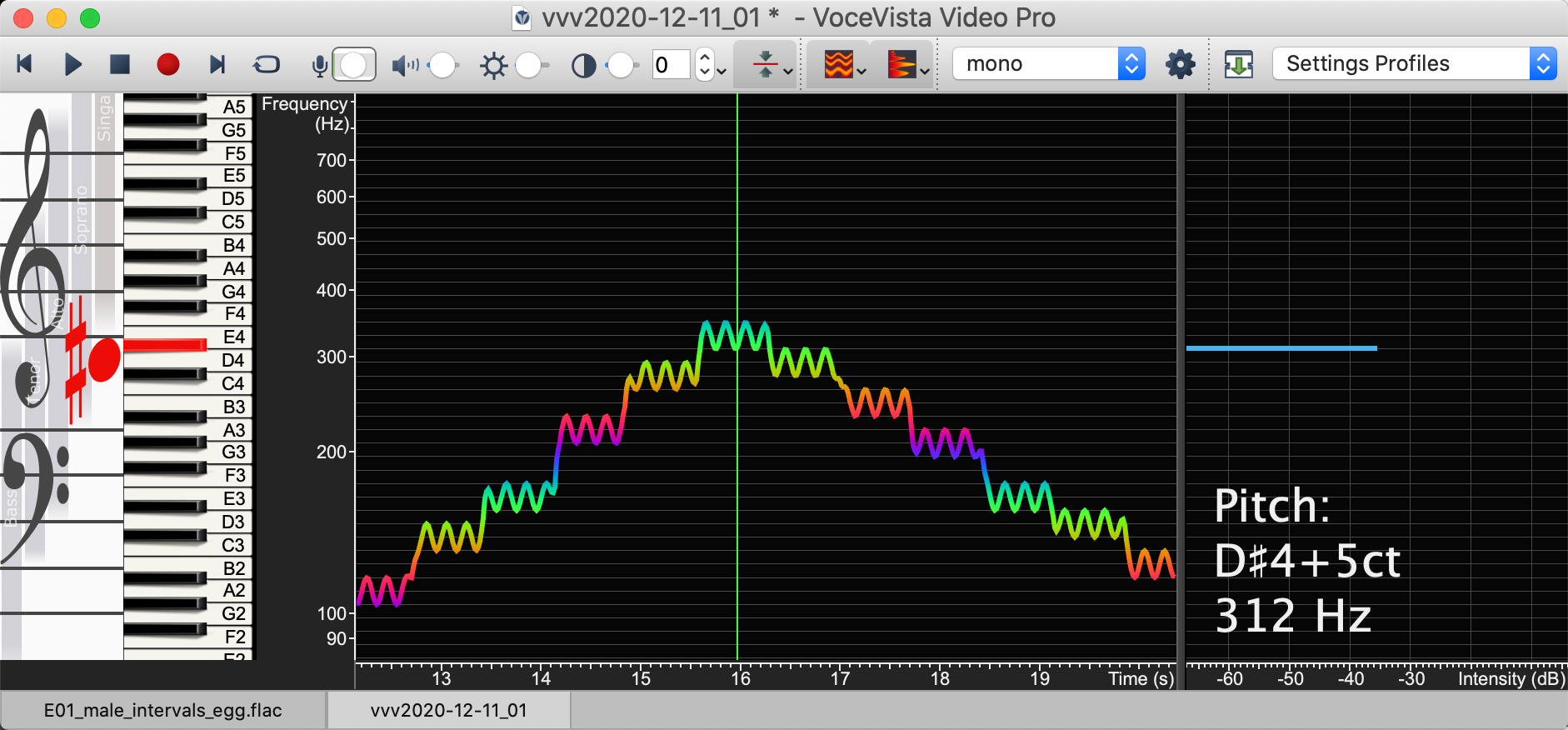The height and width of the screenshot is (730, 1568).
Task: Open the mono channel dropdown
Action: click(1049, 64)
